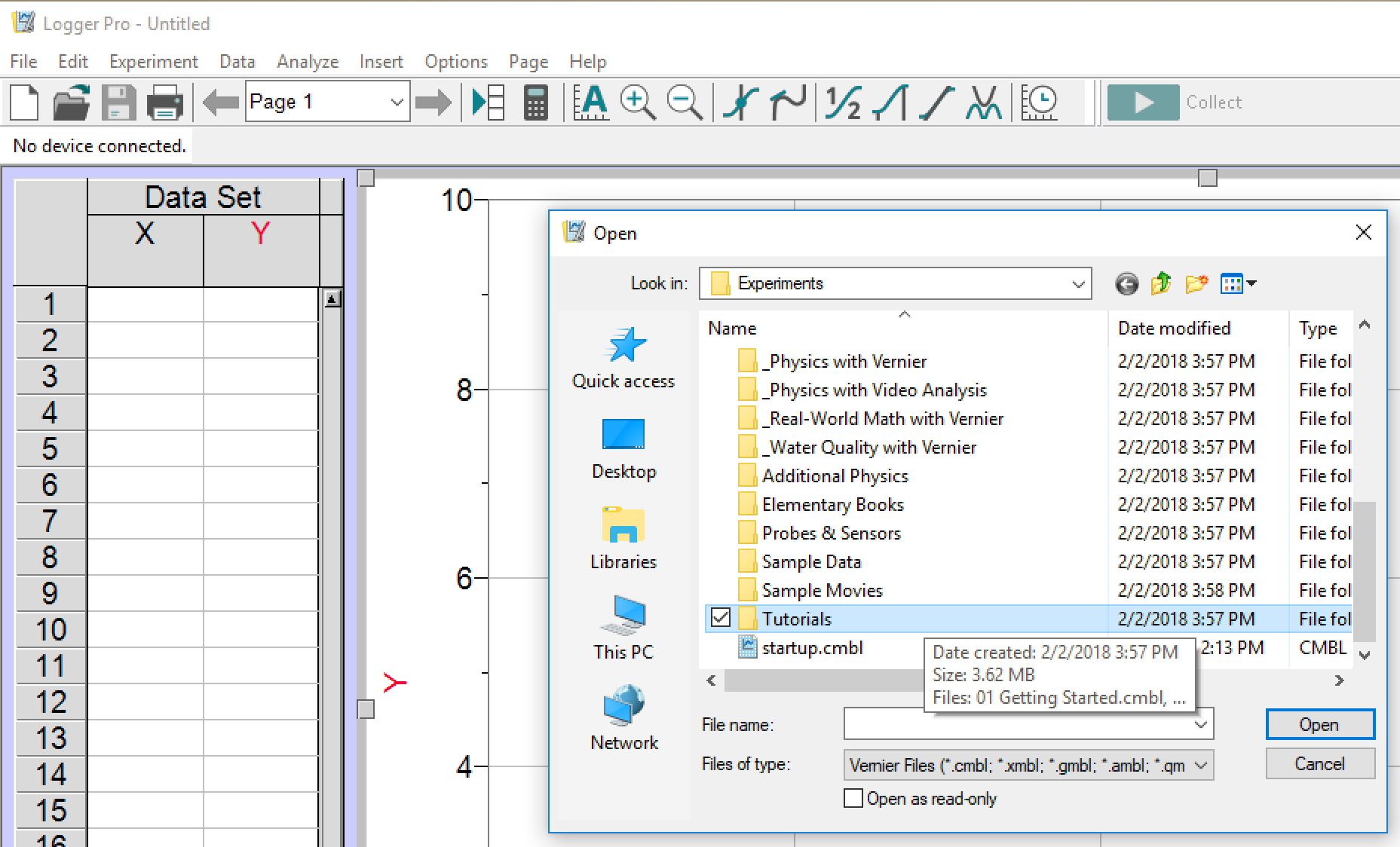Sort by the Type column header
Image resolution: width=1400 pixels, height=847 pixels.
click(1320, 329)
